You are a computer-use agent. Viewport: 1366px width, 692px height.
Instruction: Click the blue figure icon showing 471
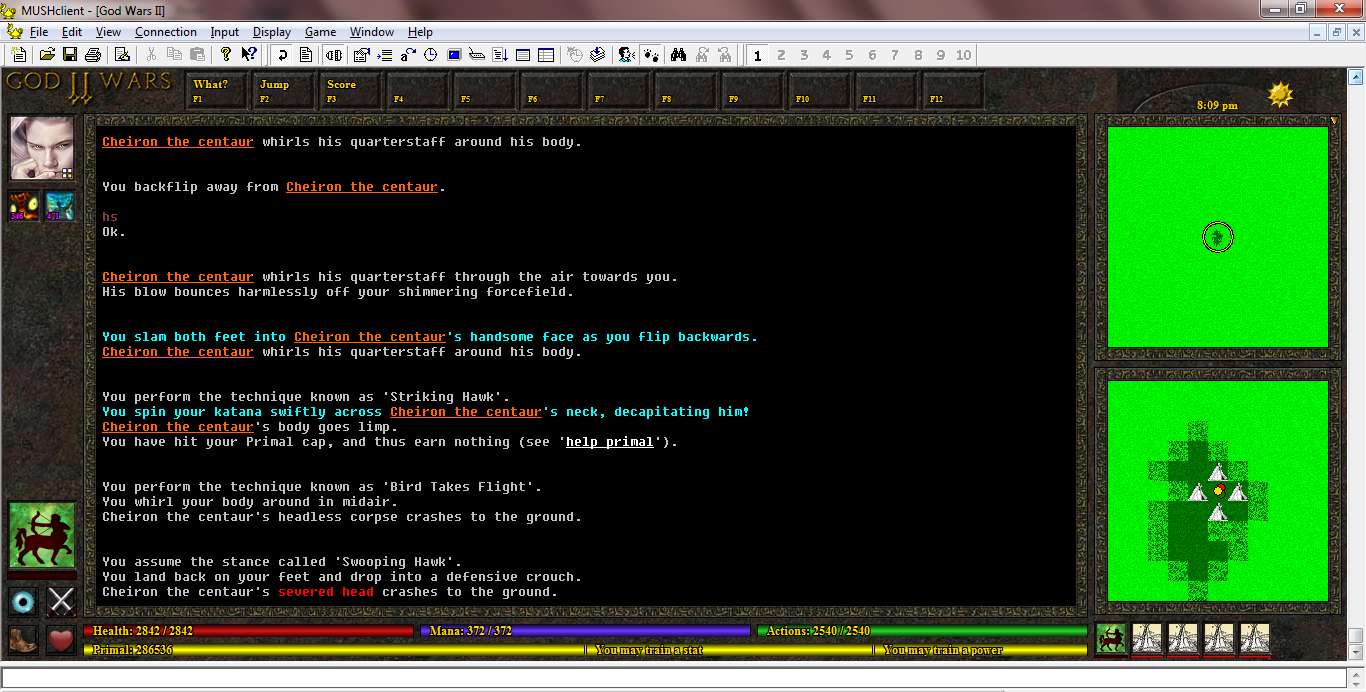pyautogui.click(x=59, y=206)
